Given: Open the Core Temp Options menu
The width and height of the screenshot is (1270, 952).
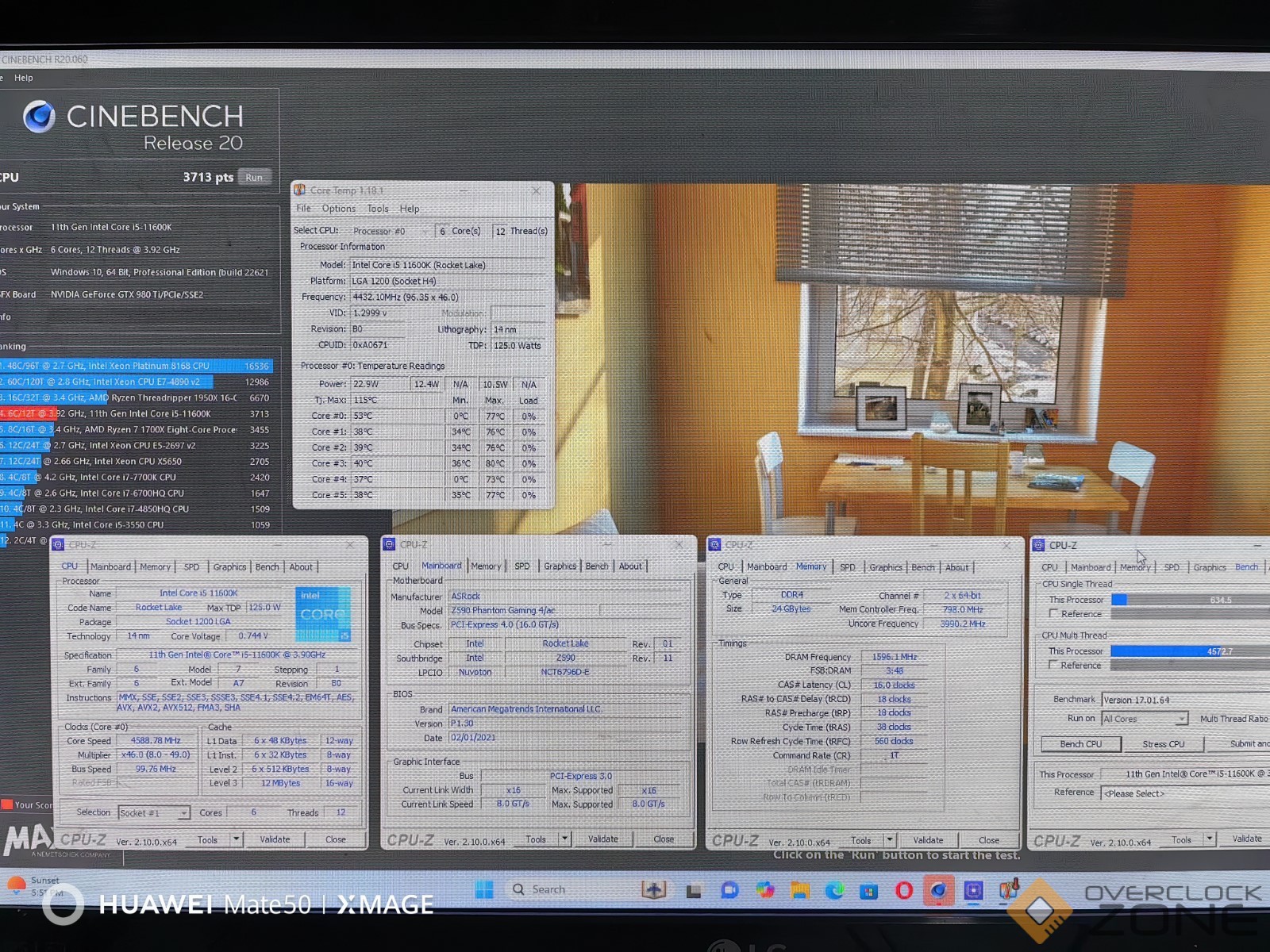Looking at the screenshot, I should coord(339,209).
